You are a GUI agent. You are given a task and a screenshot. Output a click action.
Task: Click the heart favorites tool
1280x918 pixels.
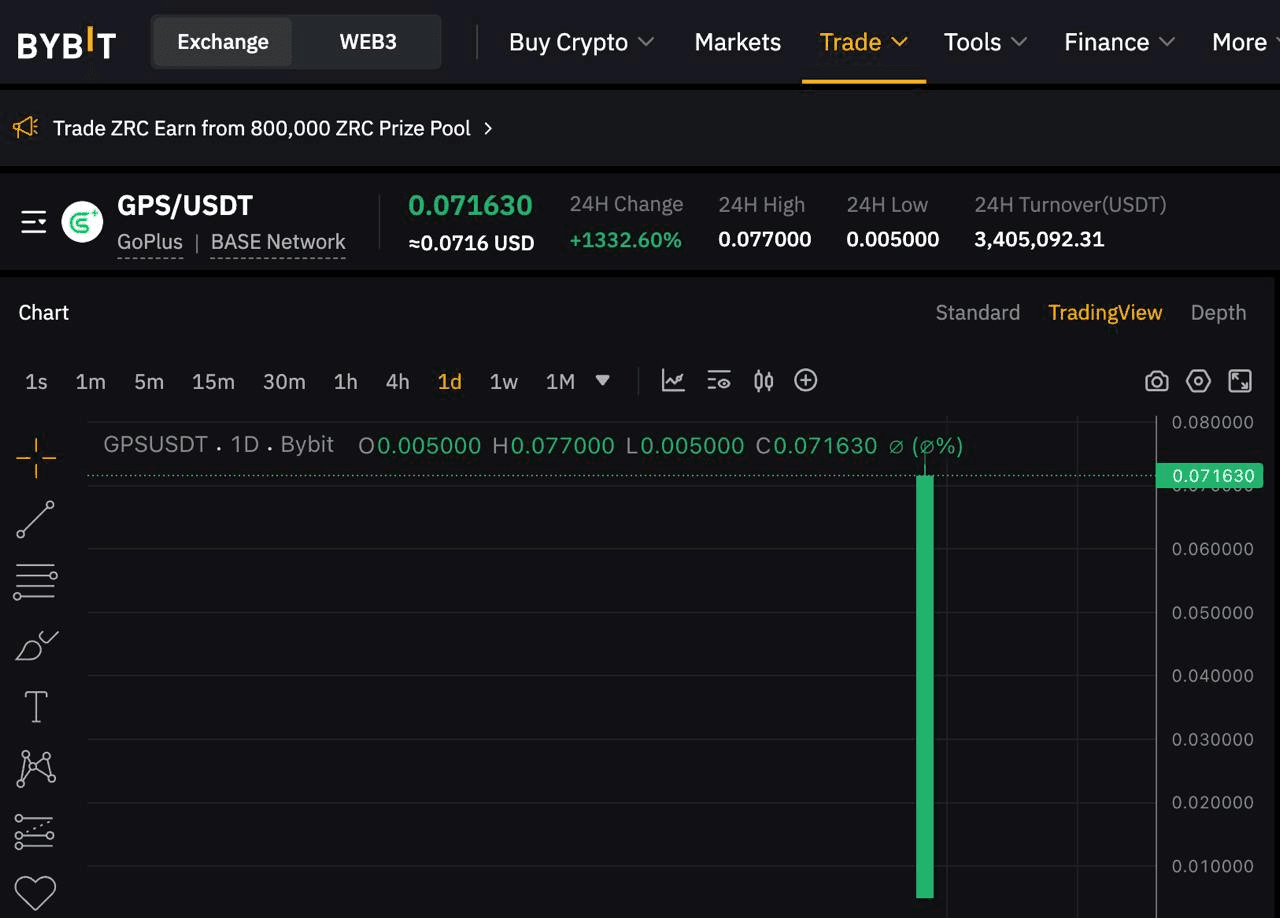coord(35,892)
